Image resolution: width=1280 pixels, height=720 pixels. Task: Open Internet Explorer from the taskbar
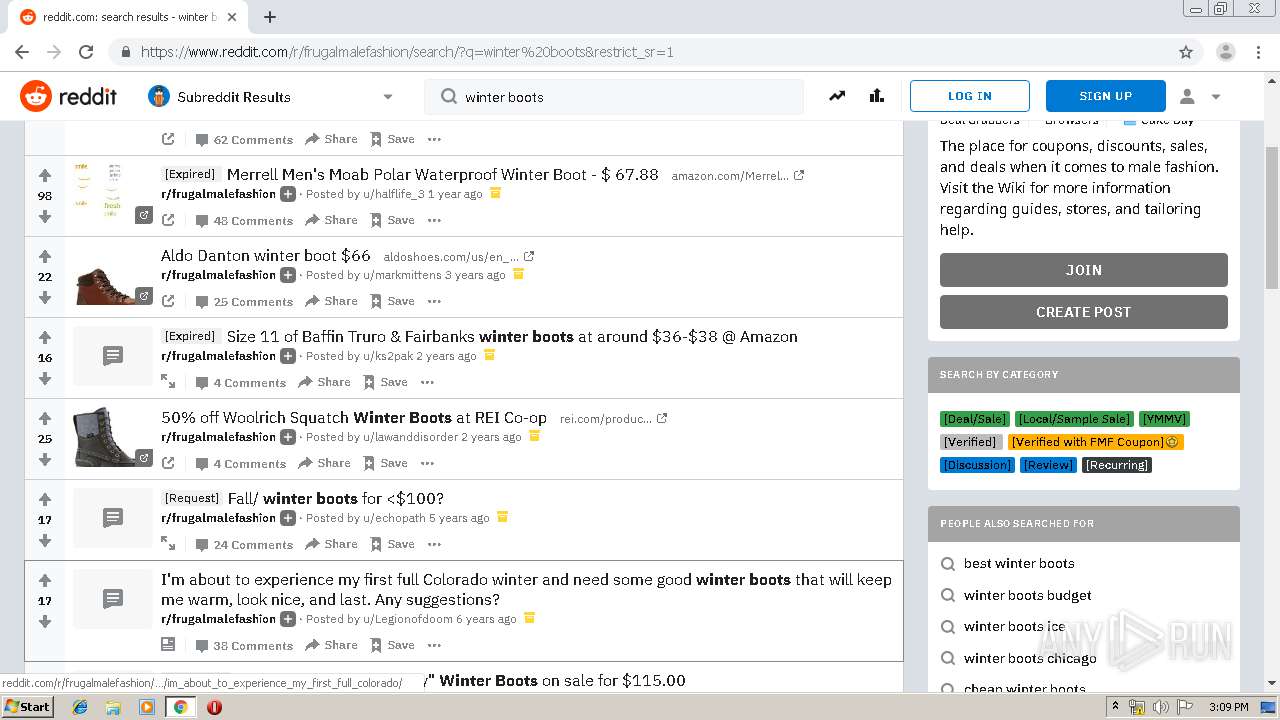[80, 707]
